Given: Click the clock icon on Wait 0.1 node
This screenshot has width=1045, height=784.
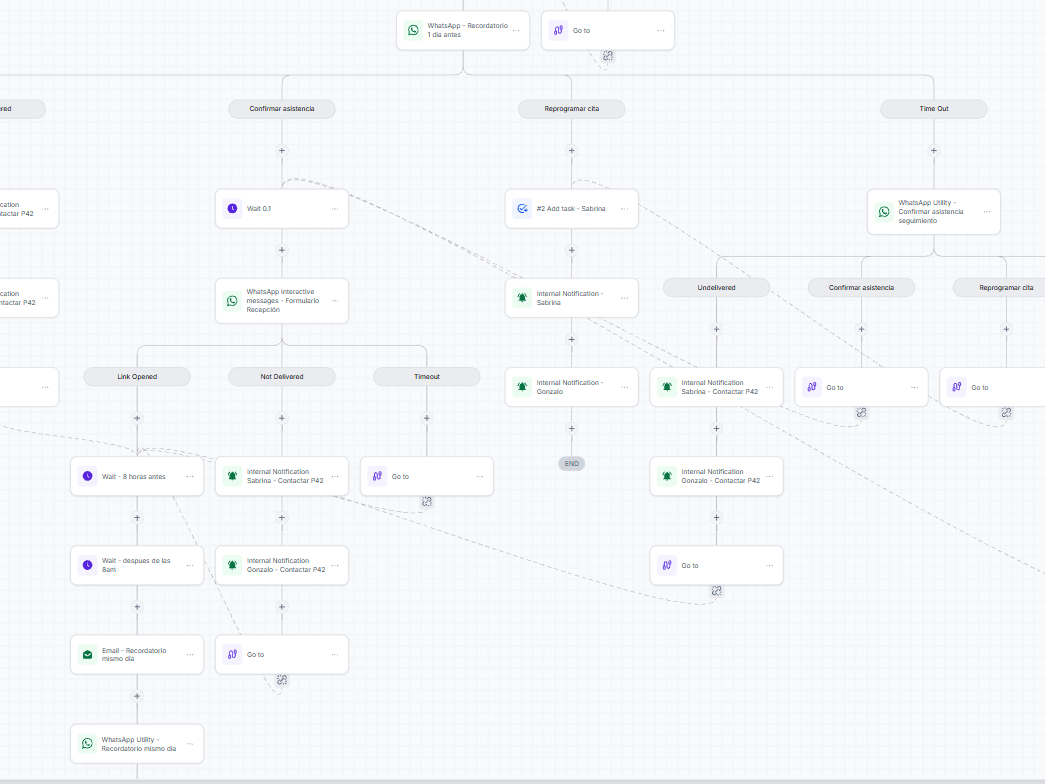Looking at the screenshot, I should click(x=232, y=209).
